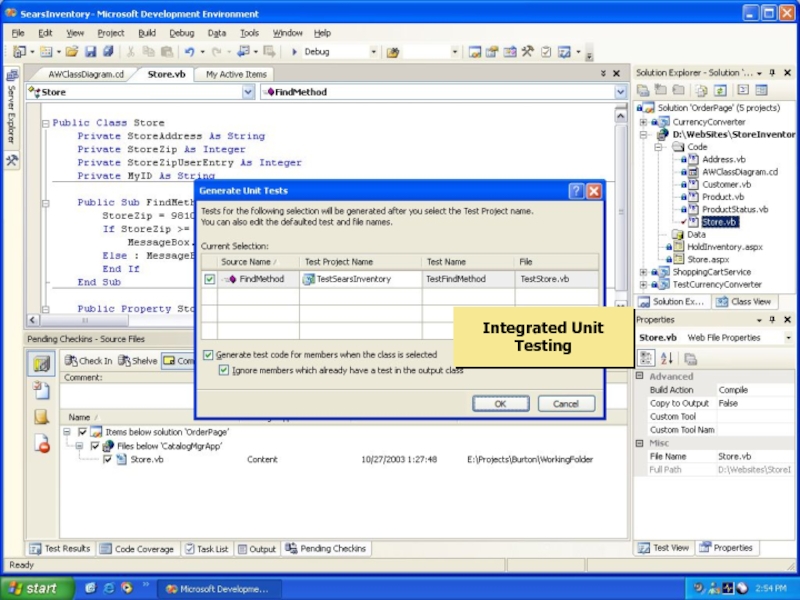Click the Undo icon in the toolbar

189,52
